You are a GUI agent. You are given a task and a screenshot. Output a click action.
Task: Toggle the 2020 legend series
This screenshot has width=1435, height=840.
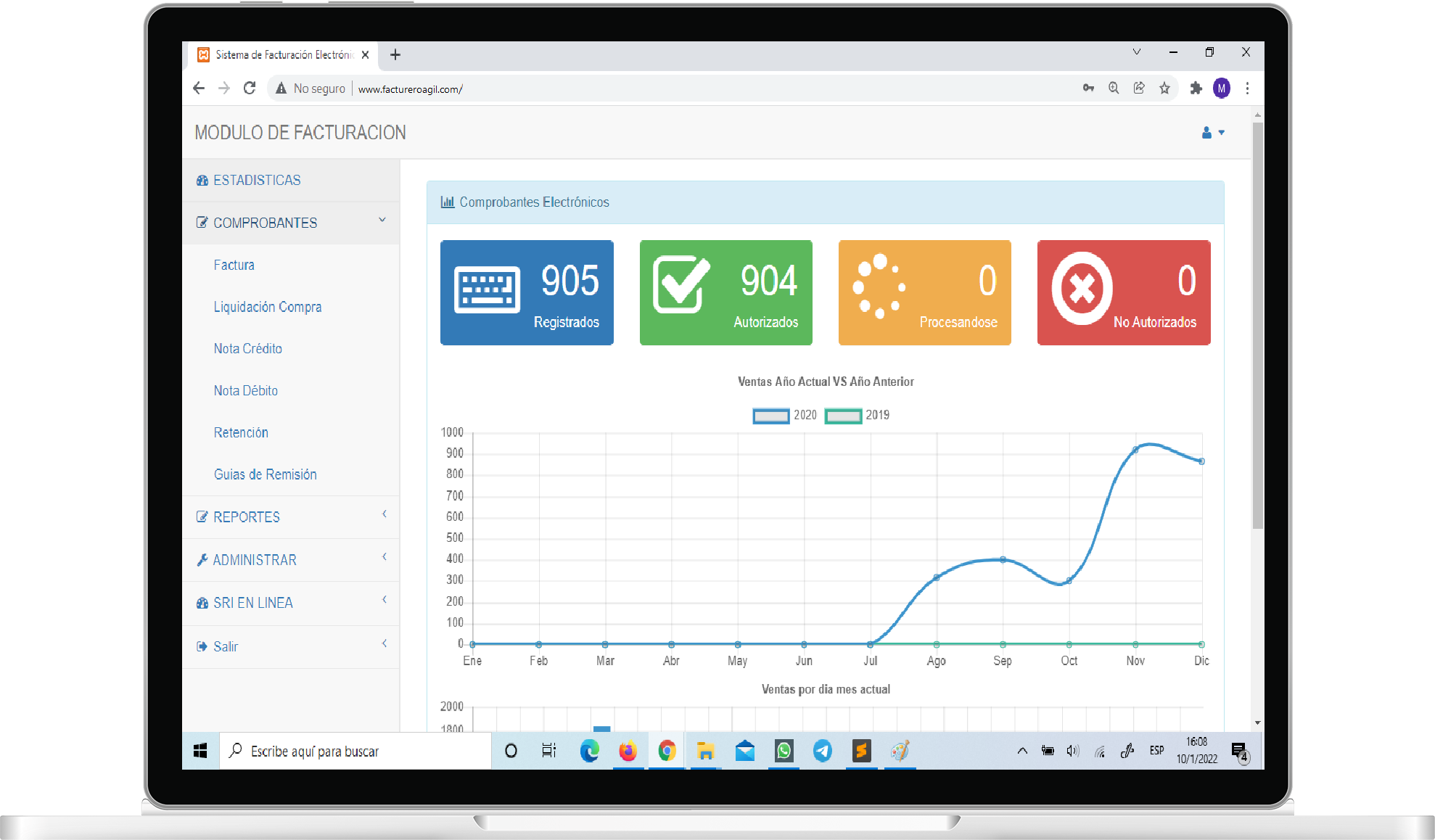[x=771, y=416]
